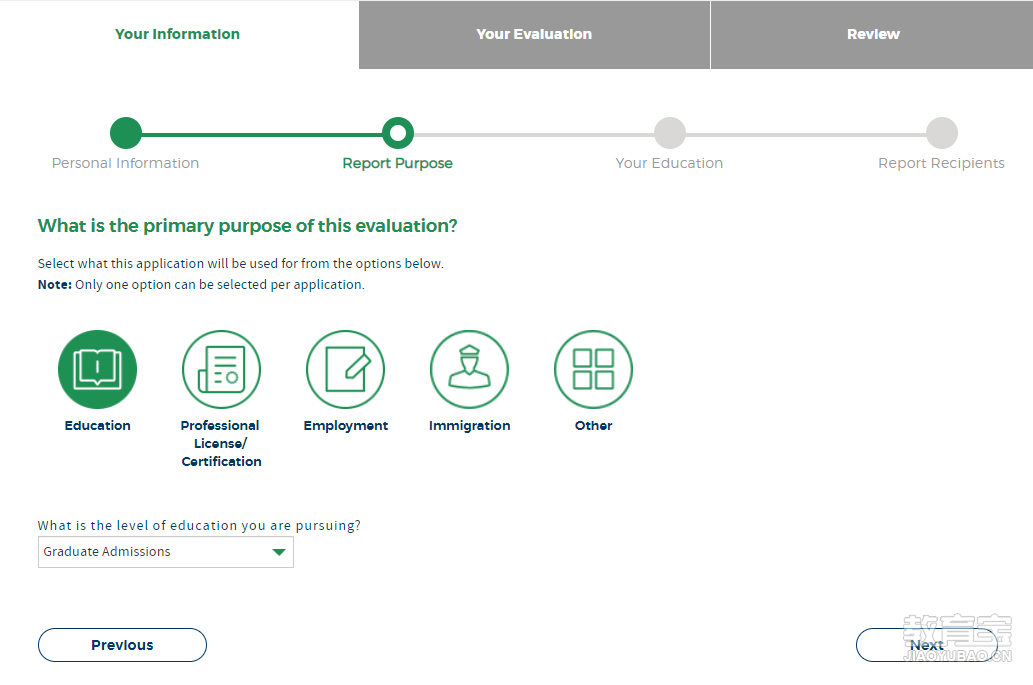Screen dimensions: 1033x685
Task: Click the Employment label text
Action: coord(346,425)
